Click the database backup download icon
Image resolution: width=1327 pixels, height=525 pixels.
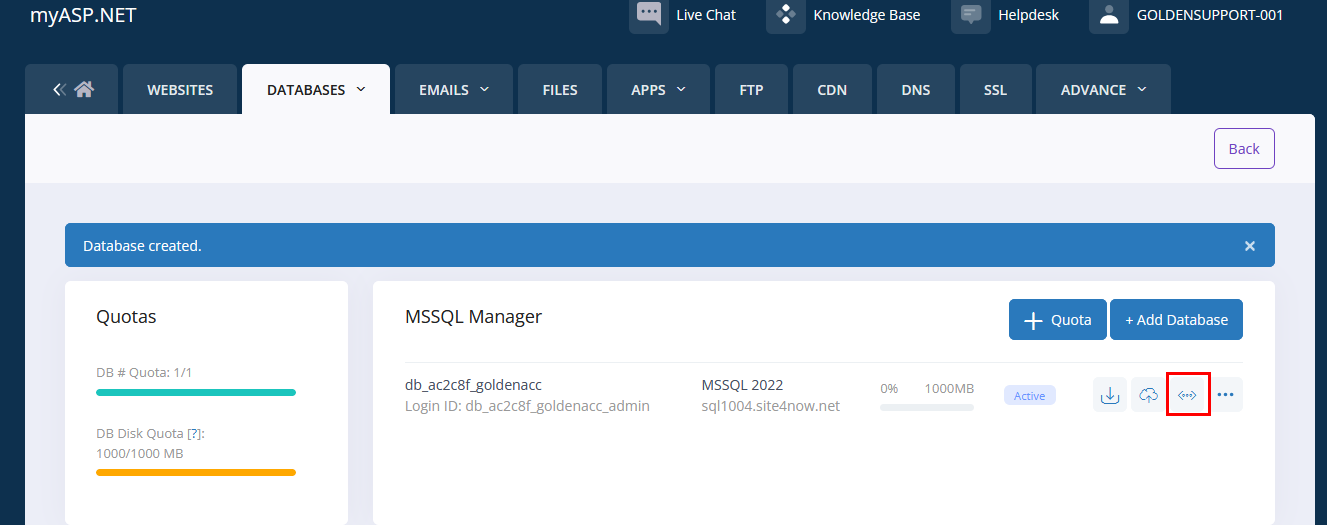click(1109, 395)
